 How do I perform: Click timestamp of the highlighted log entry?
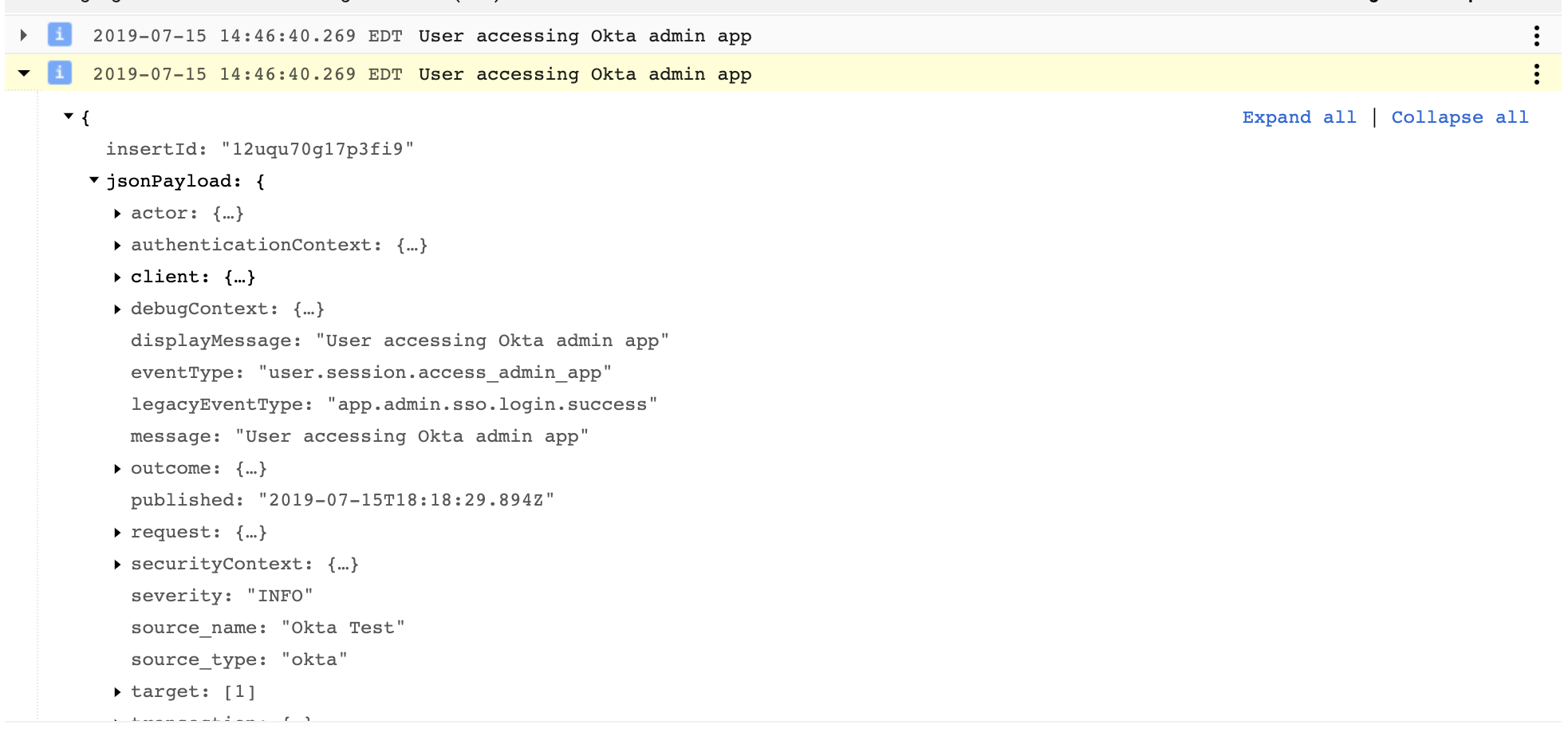click(x=247, y=74)
